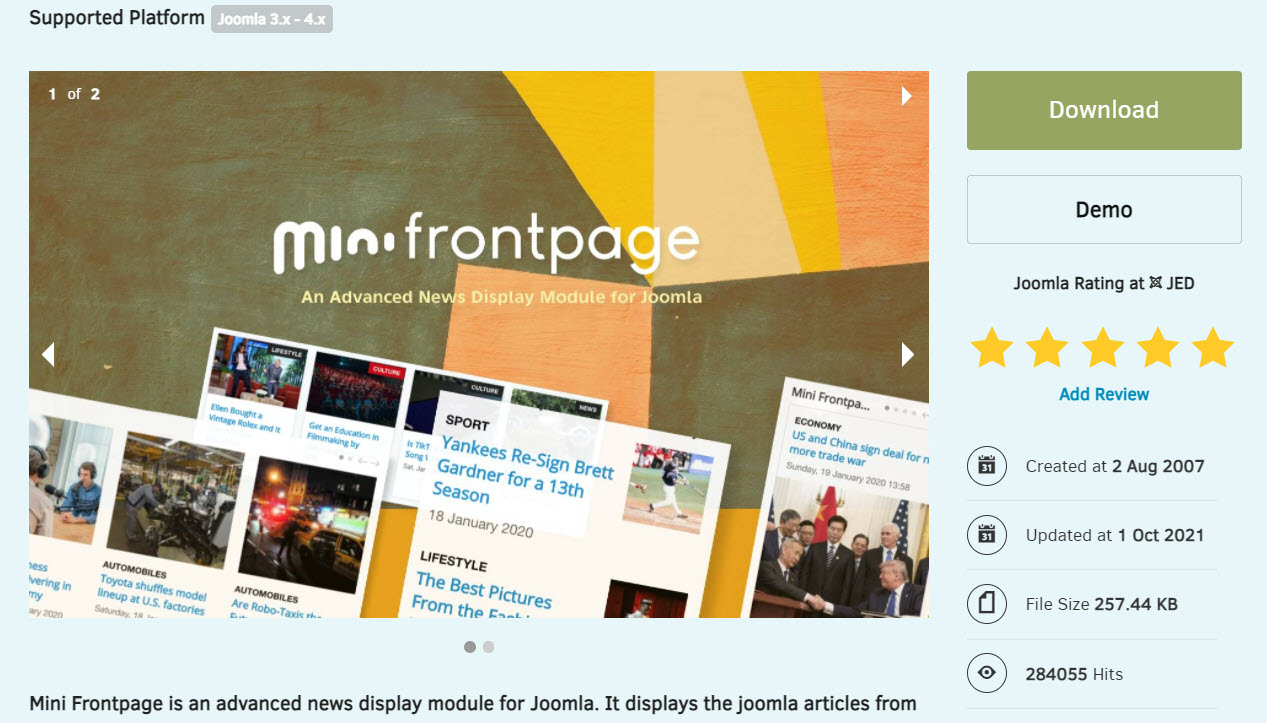The image size is (1267, 723).
Task: Click the third rating star
Action: tap(1103, 347)
